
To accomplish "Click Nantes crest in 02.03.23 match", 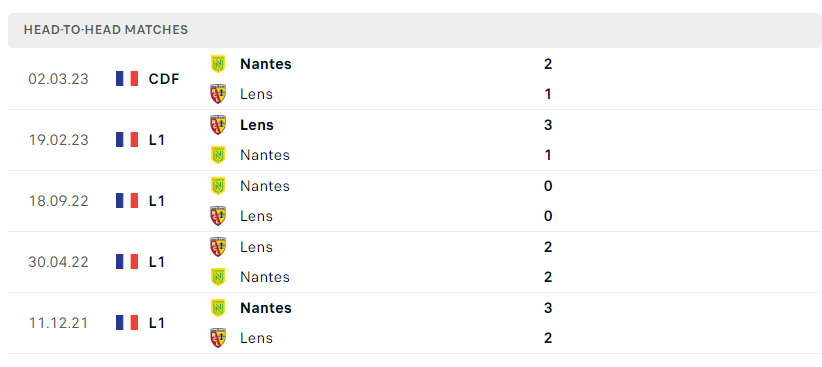I will point(218,64).
